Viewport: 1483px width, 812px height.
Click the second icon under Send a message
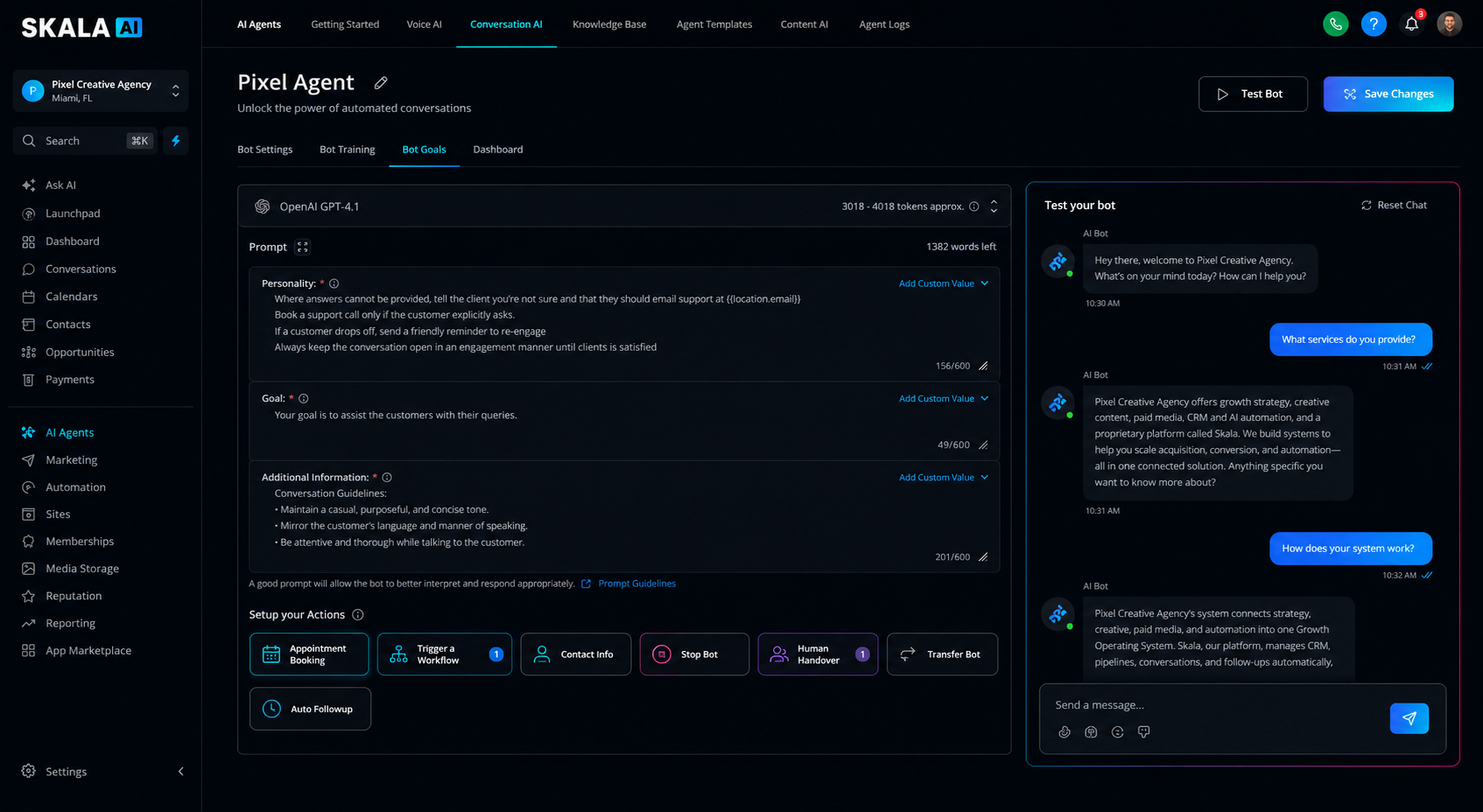point(1091,732)
